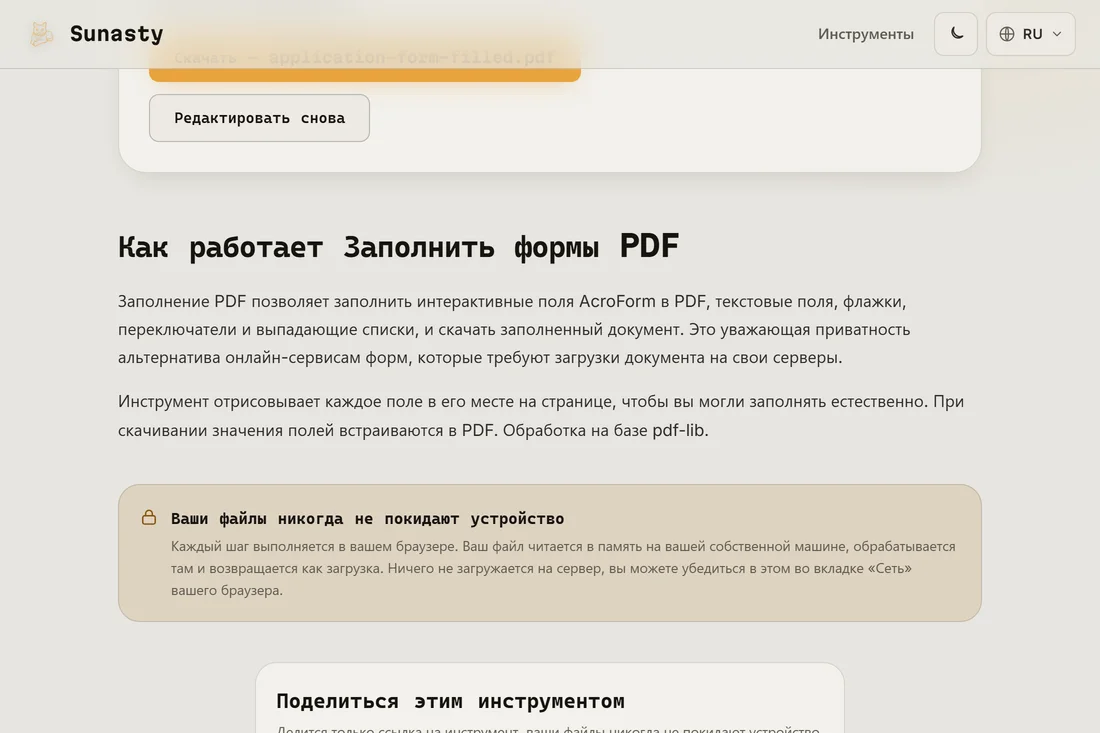Click Редактировать снова button
The height and width of the screenshot is (733, 1100).
pyautogui.click(x=260, y=118)
